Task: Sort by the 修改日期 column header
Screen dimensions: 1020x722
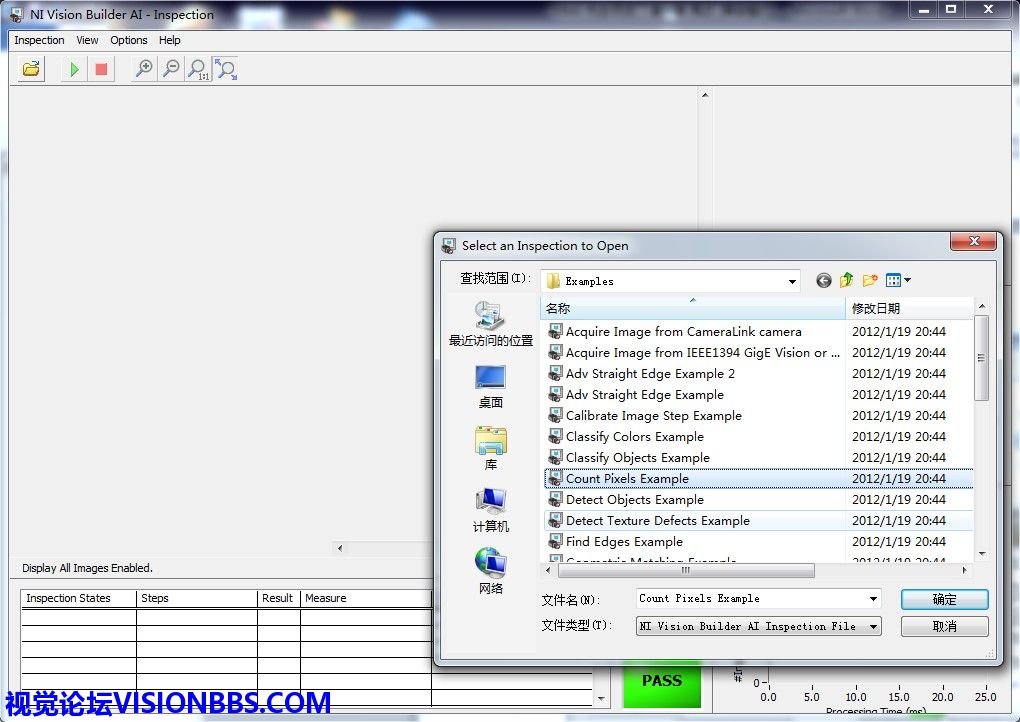Action: click(x=909, y=308)
